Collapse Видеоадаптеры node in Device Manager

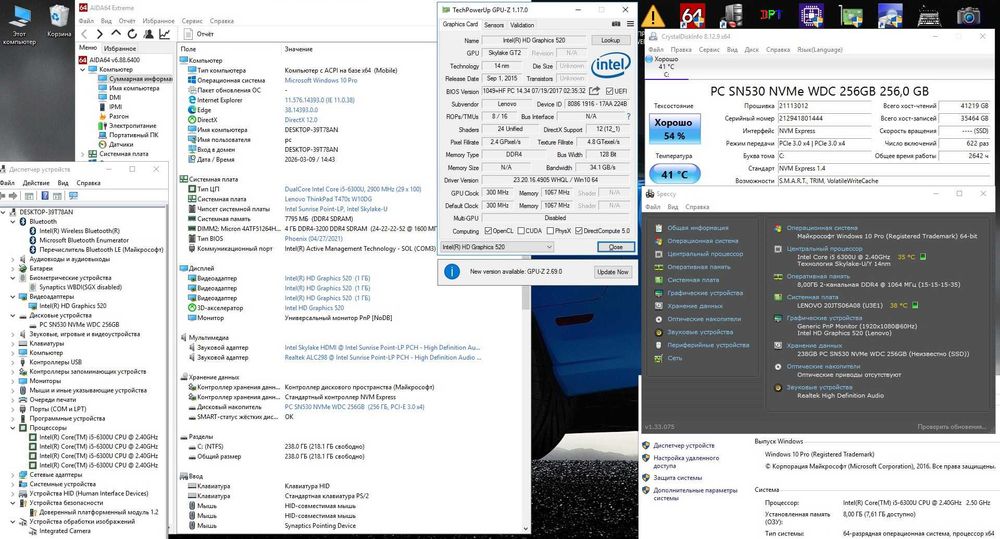point(12,297)
